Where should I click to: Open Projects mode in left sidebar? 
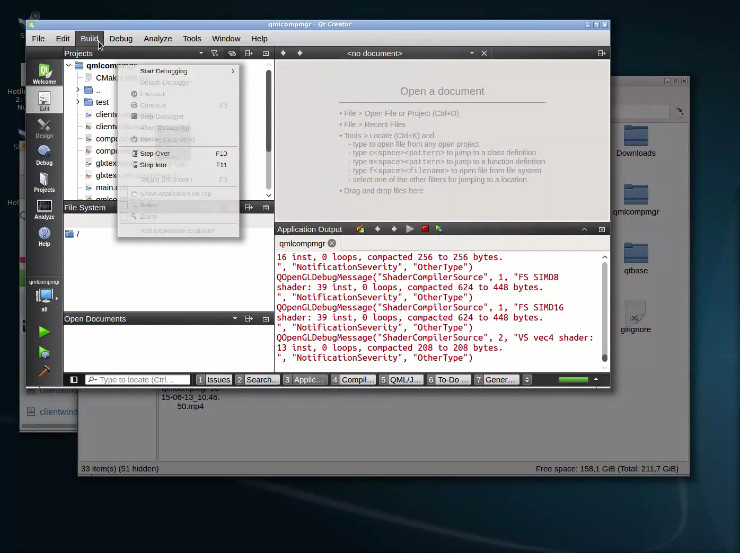44,182
